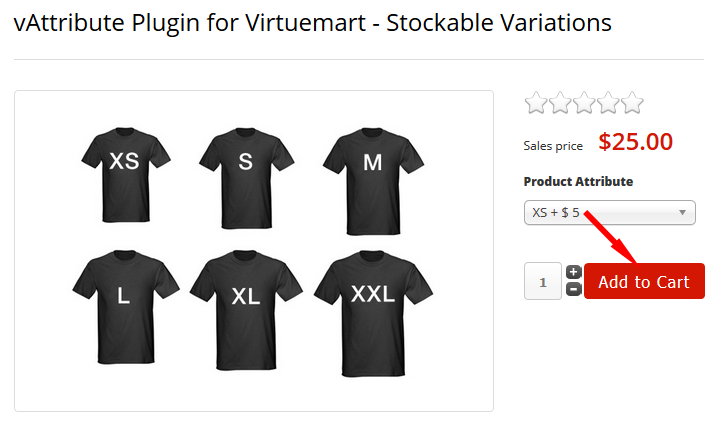The image size is (718, 425).
Task: Rate the product two stars
Action: [560, 103]
